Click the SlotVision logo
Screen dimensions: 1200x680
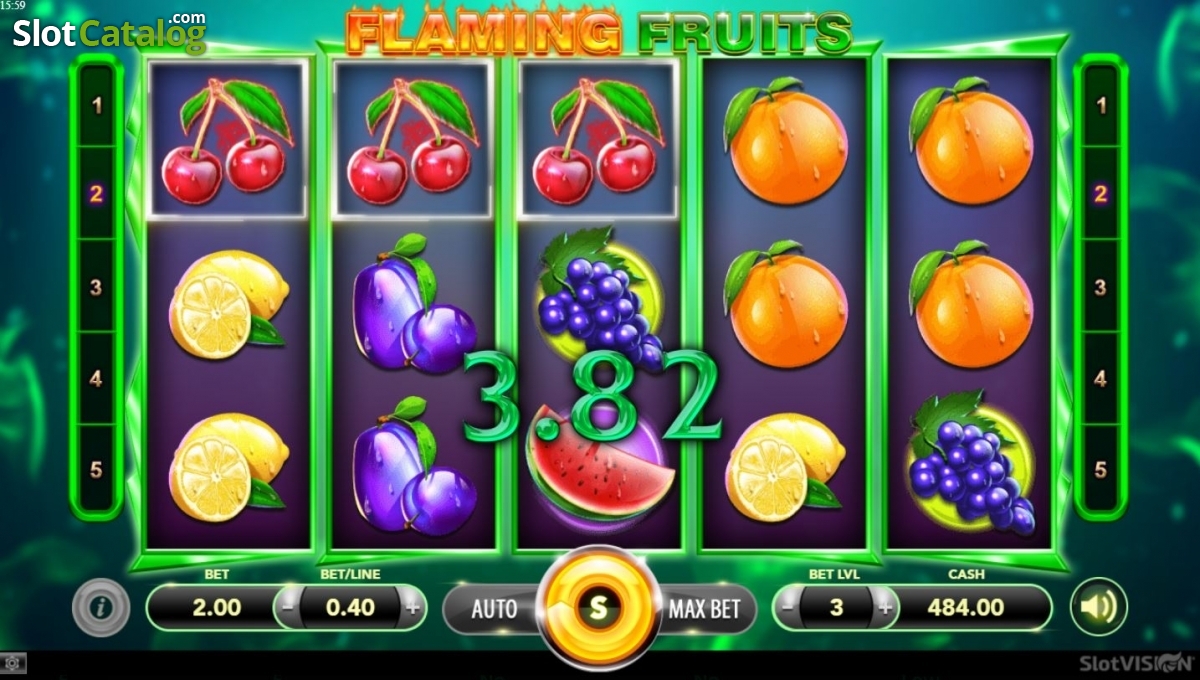coord(1135,662)
